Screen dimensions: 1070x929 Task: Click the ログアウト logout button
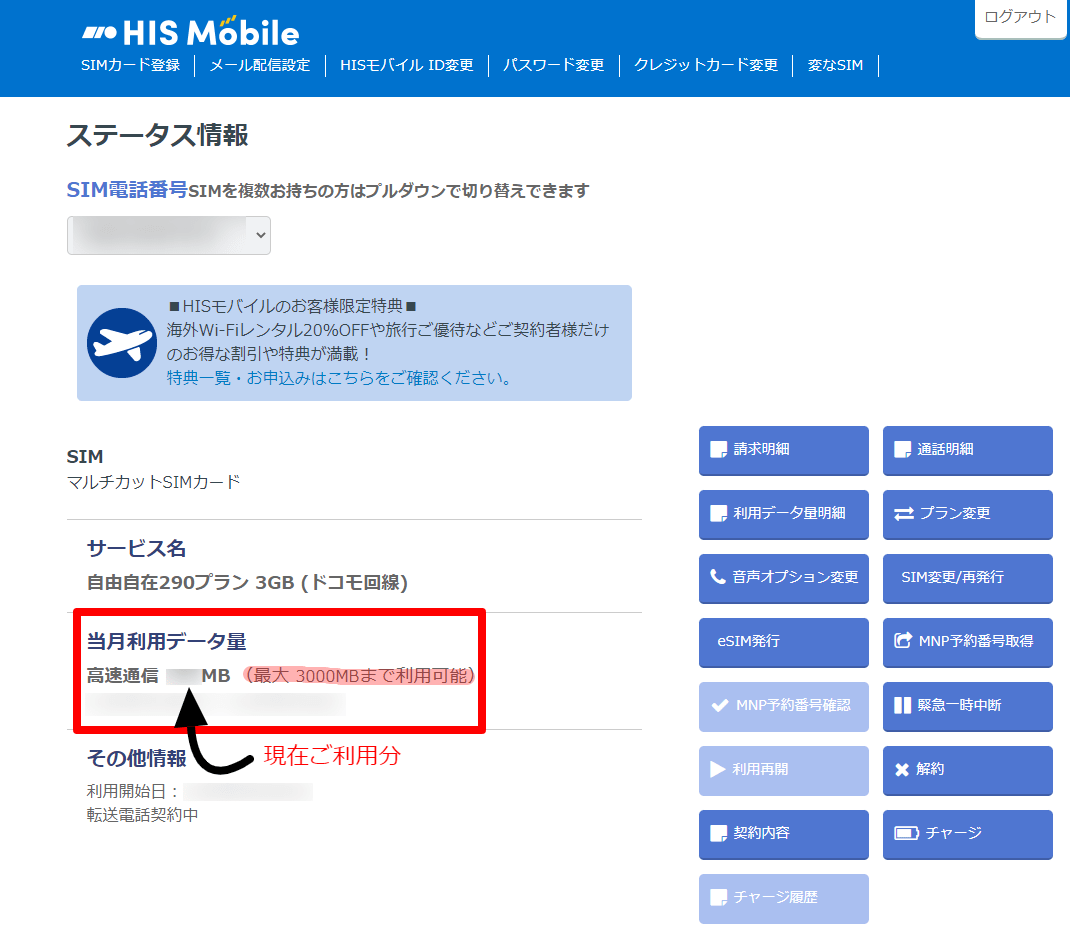tap(1020, 17)
